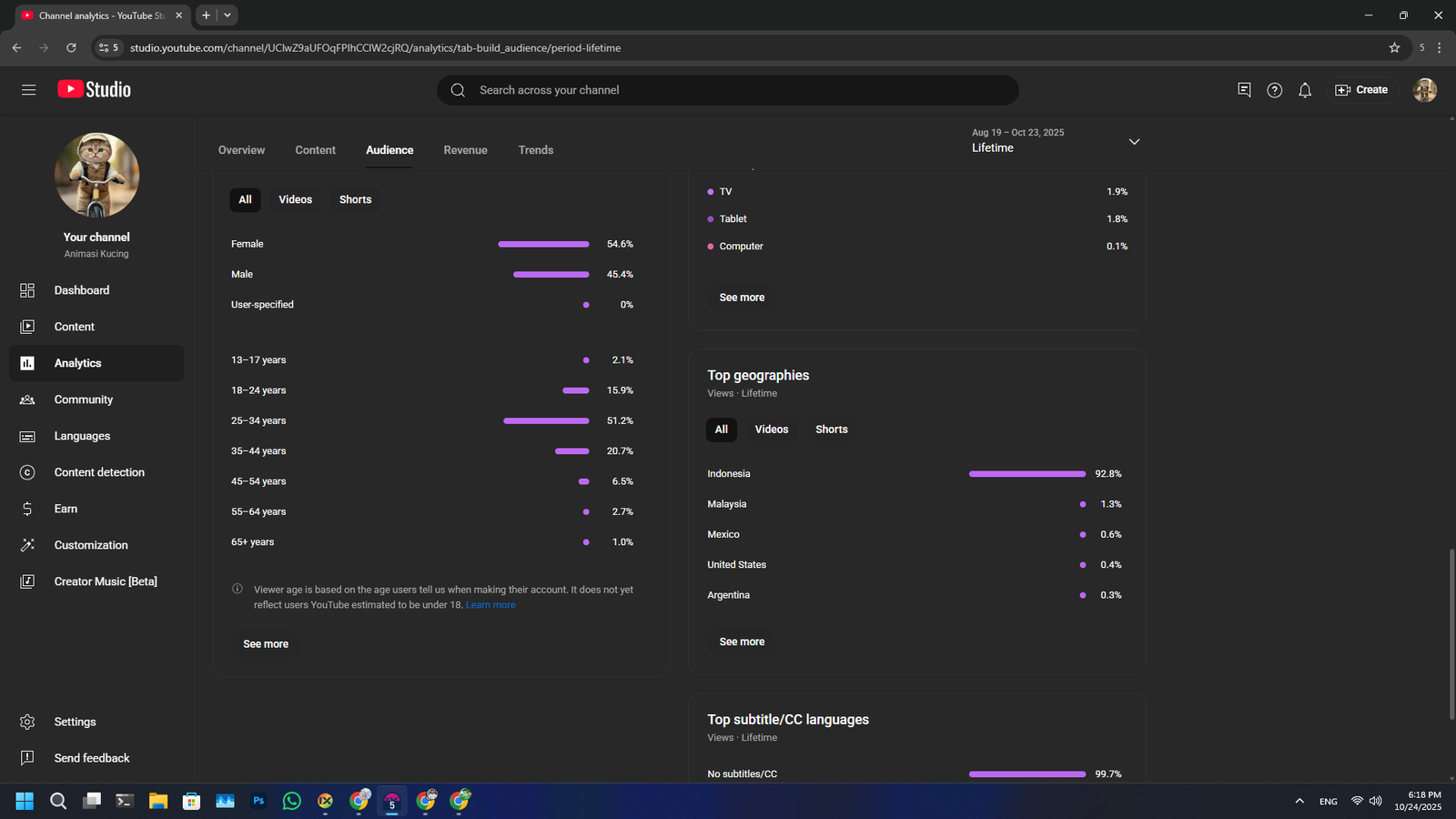Open the help question mark icon

pyautogui.click(x=1274, y=90)
